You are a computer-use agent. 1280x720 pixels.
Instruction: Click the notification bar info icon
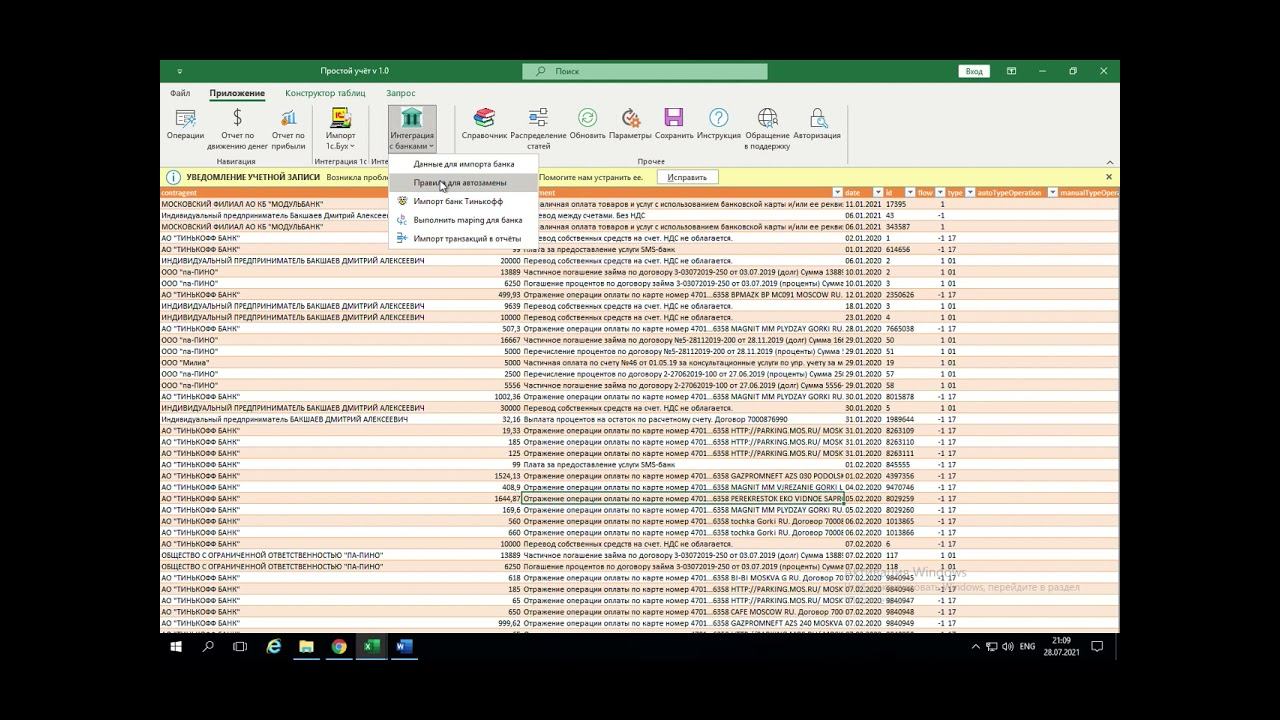[173, 177]
